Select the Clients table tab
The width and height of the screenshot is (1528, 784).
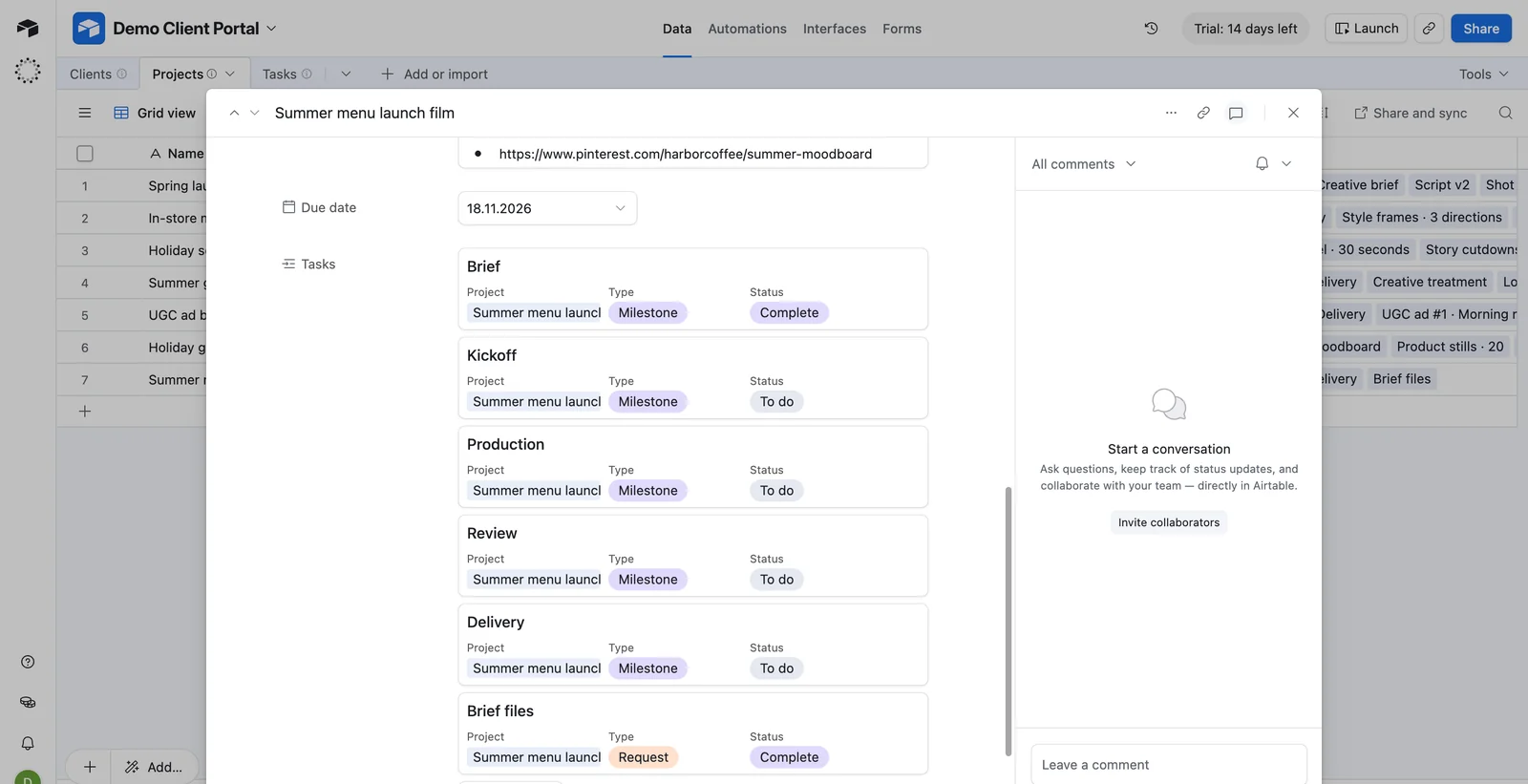97,74
